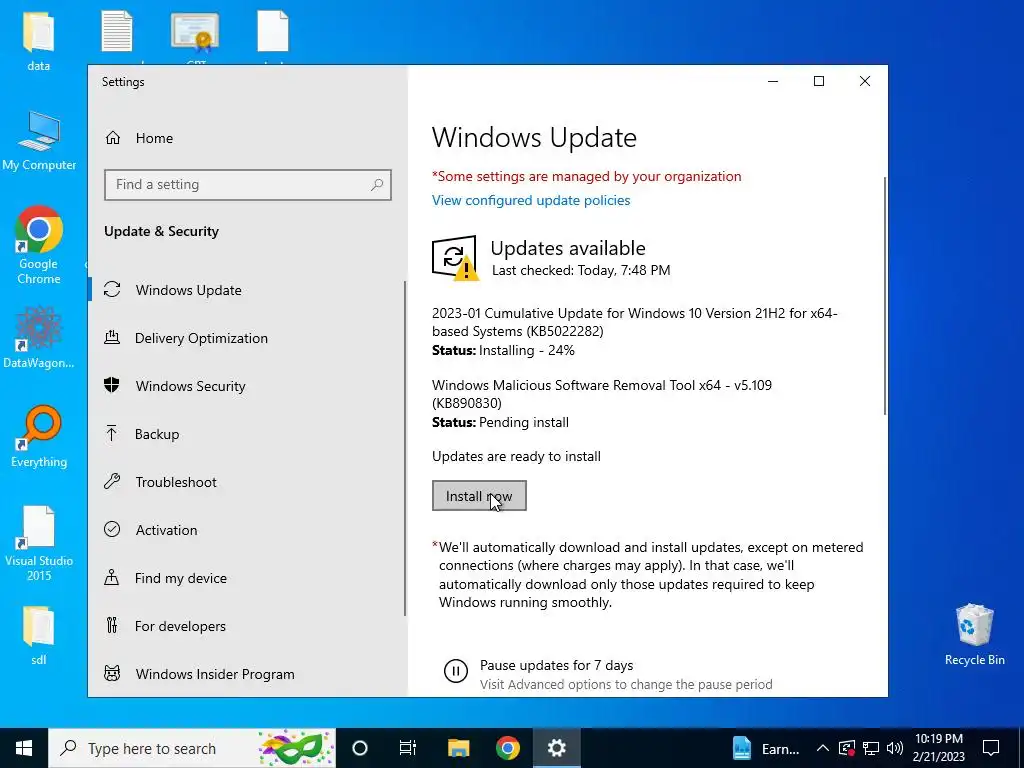Open Delivery Optimization settings

pos(247,338)
